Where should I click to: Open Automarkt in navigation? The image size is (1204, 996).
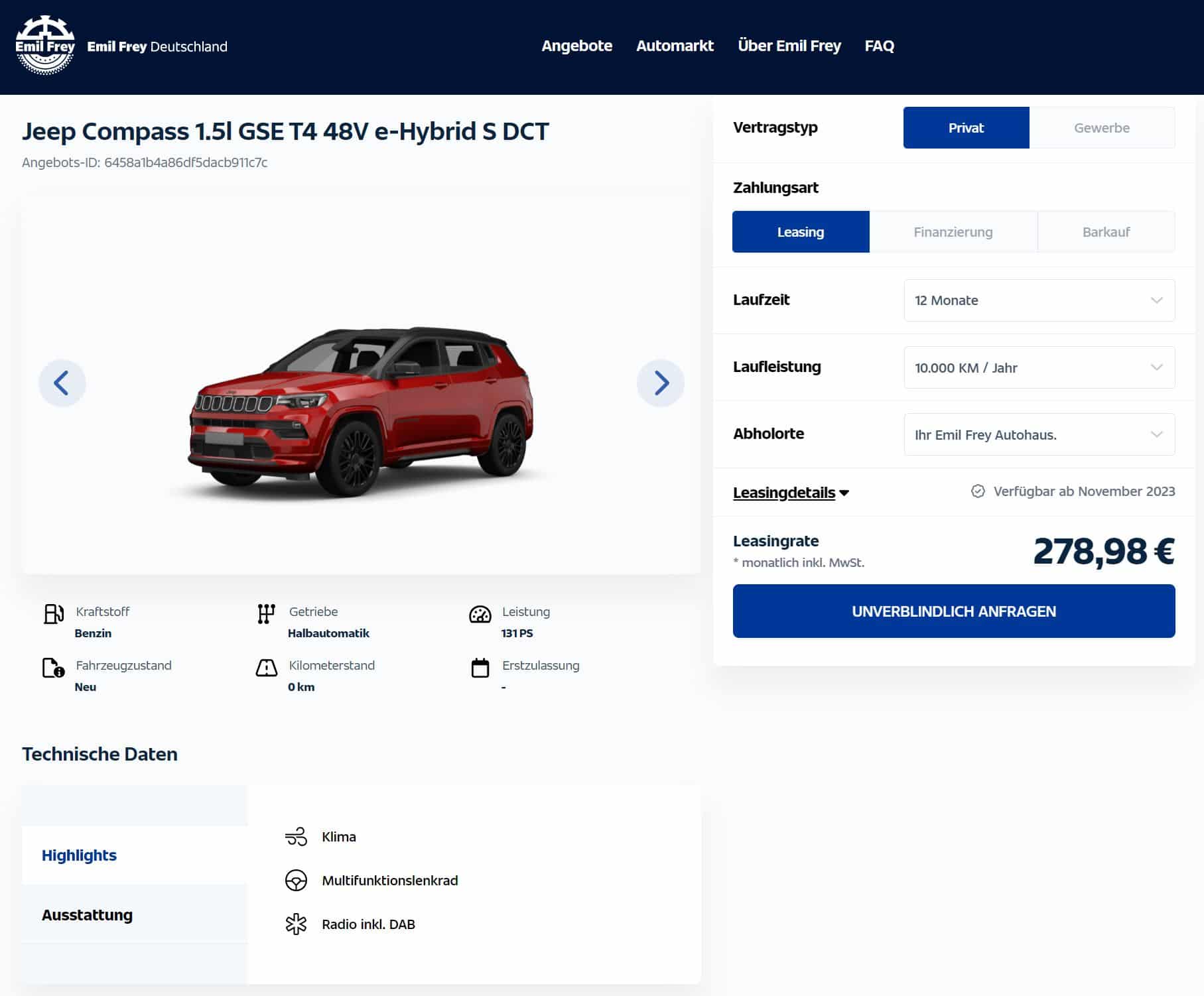pos(675,46)
